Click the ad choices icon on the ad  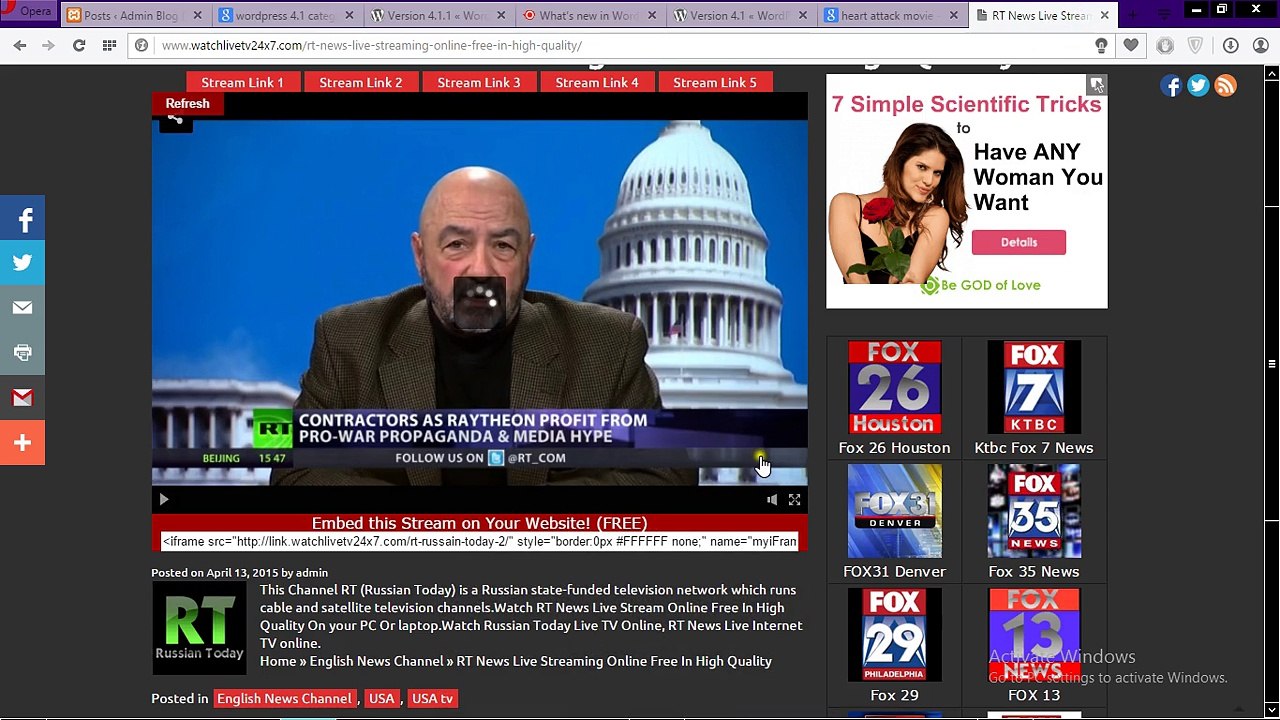(1097, 85)
